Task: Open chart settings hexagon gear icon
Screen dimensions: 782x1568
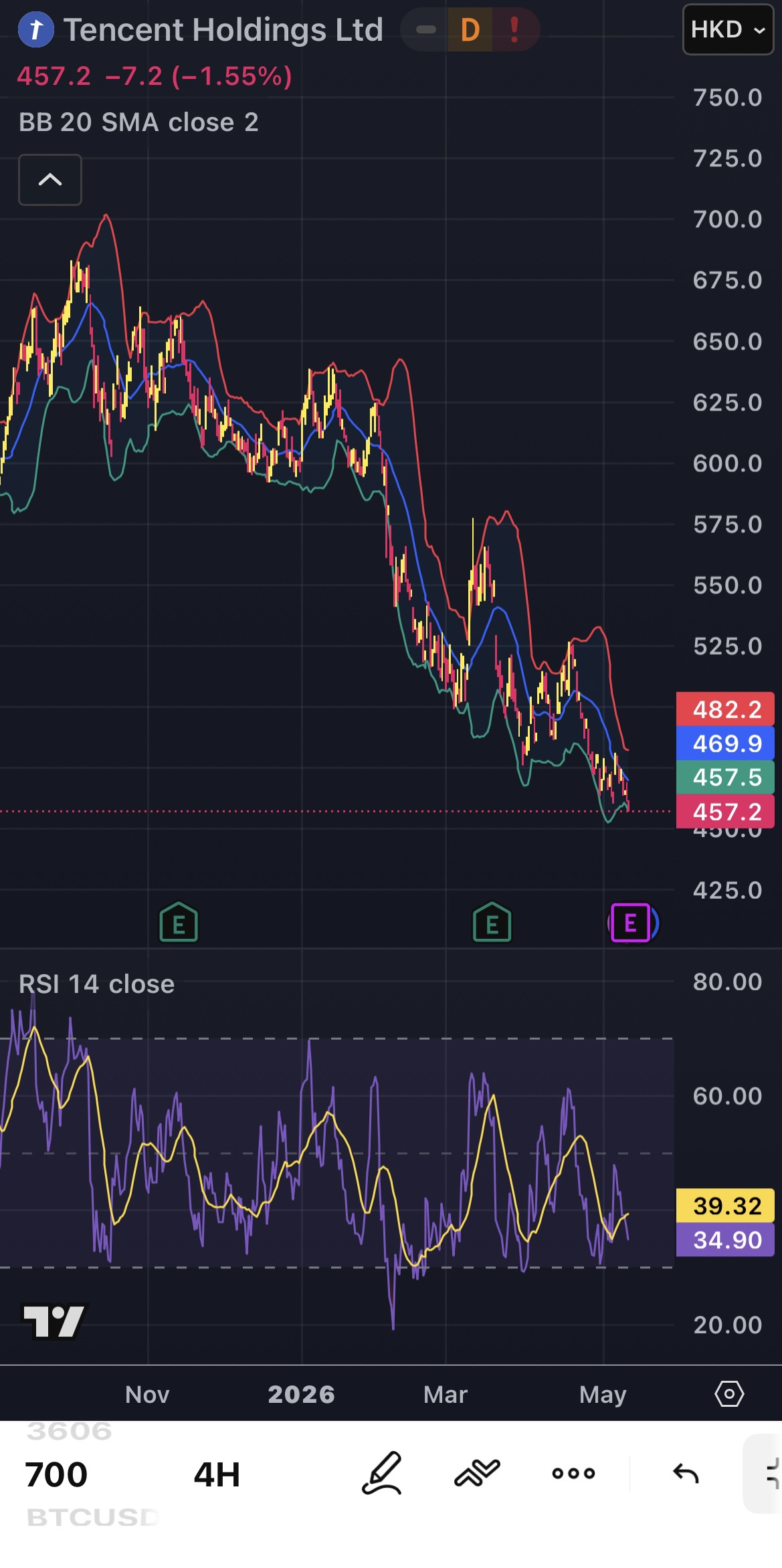Action: pyautogui.click(x=729, y=1394)
